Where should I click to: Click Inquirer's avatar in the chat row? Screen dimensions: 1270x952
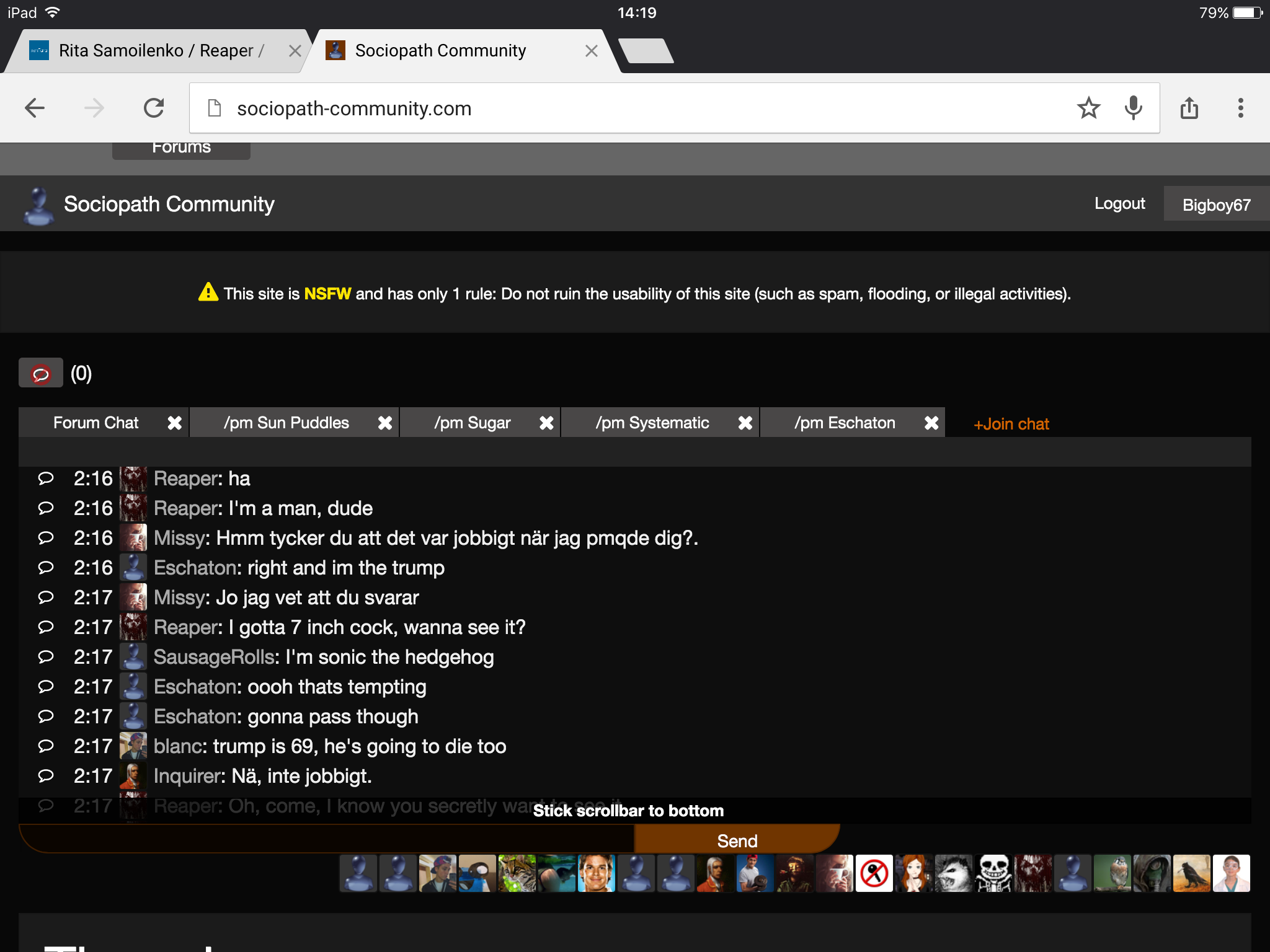133,776
